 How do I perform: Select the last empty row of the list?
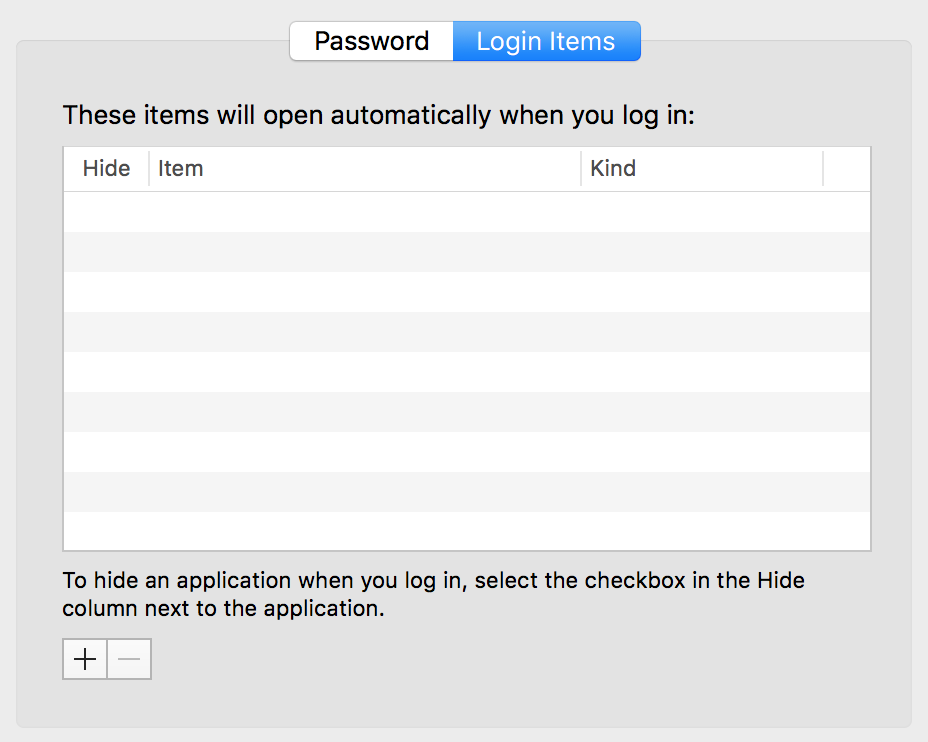pos(467,531)
